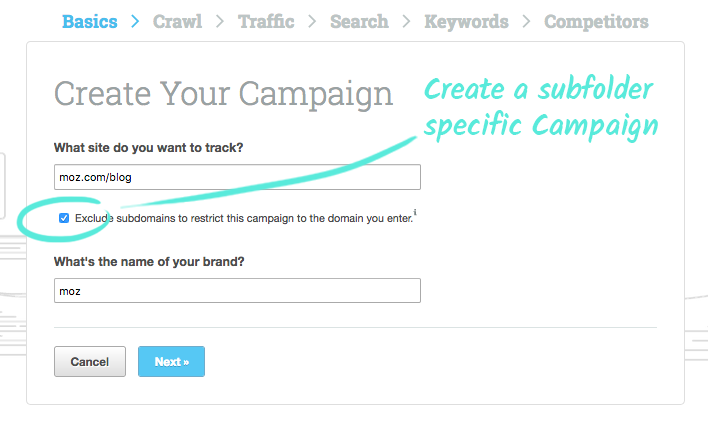708x427 pixels.
Task: Click the site URL field containing moz.com/blog
Action: (x=237, y=177)
